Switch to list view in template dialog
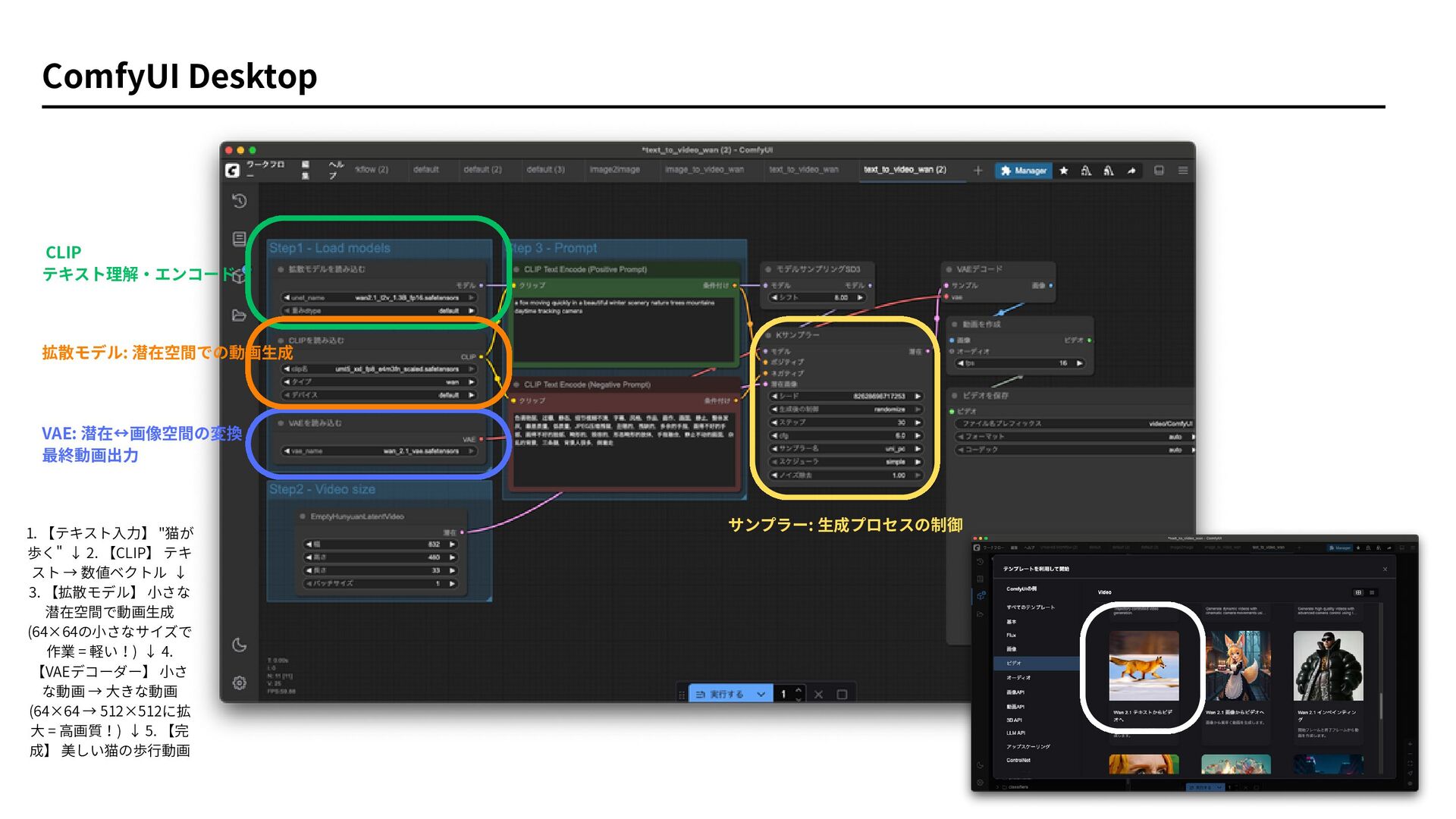Image resolution: width=1456 pixels, height=819 pixels. 1372,592
